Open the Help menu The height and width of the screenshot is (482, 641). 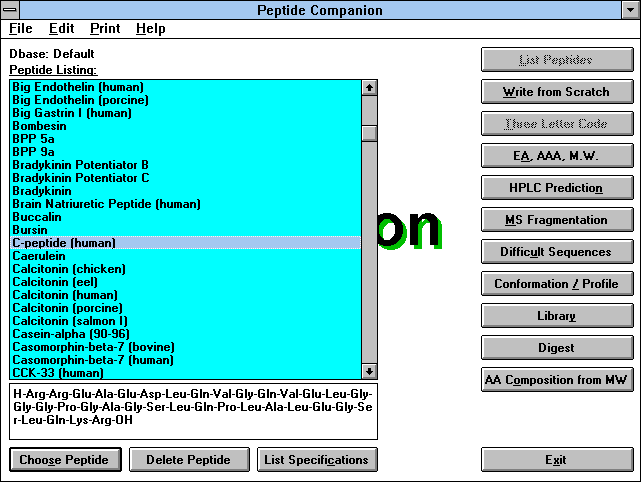click(151, 29)
